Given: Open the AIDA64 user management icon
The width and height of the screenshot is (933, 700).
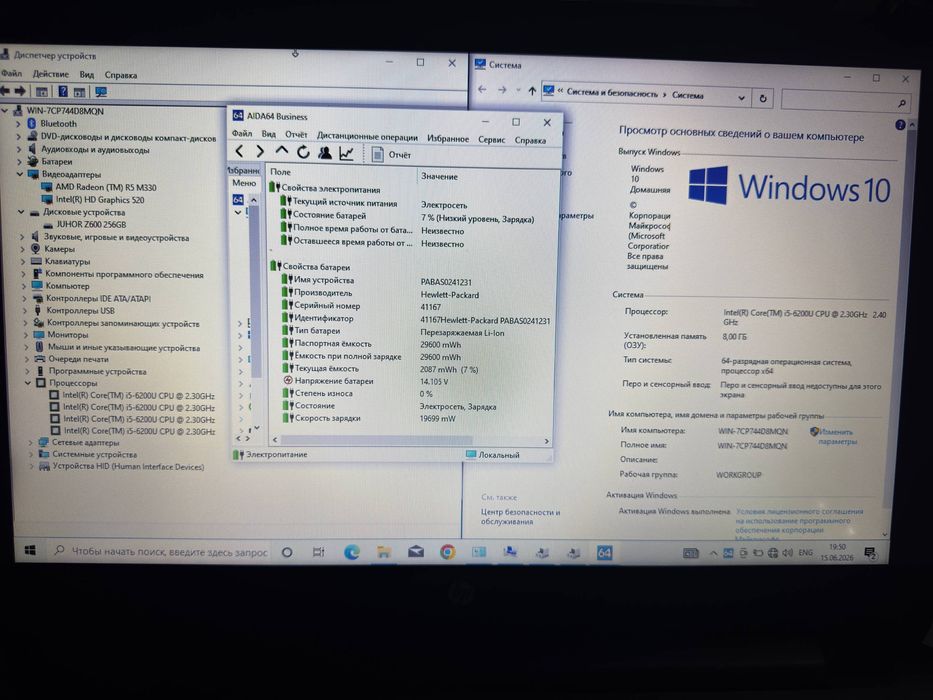Looking at the screenshot, I should [325, 153].
